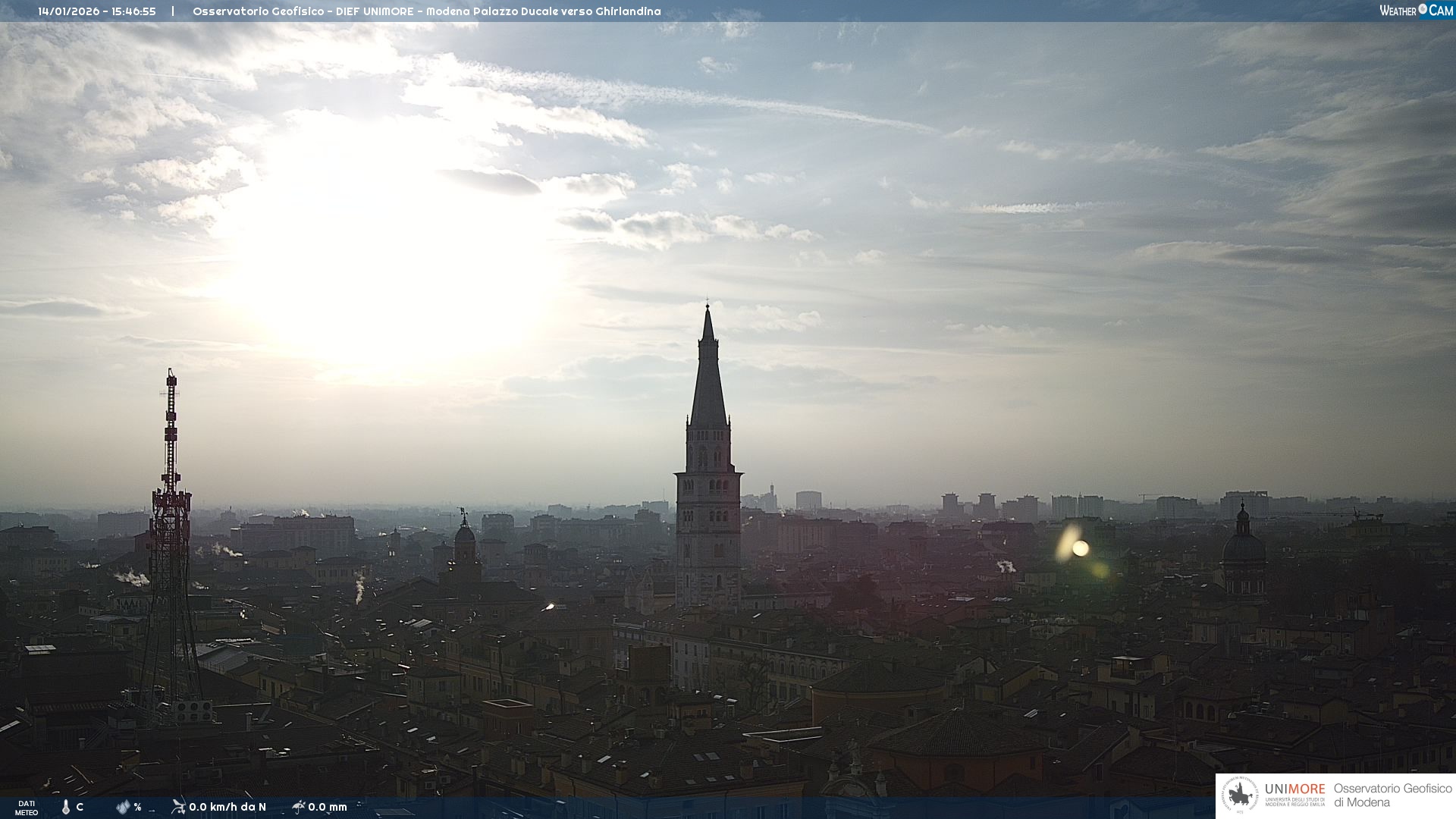Click the 0.0 km/h da N wind reading

pyautogui.click(x=227, y=807)
